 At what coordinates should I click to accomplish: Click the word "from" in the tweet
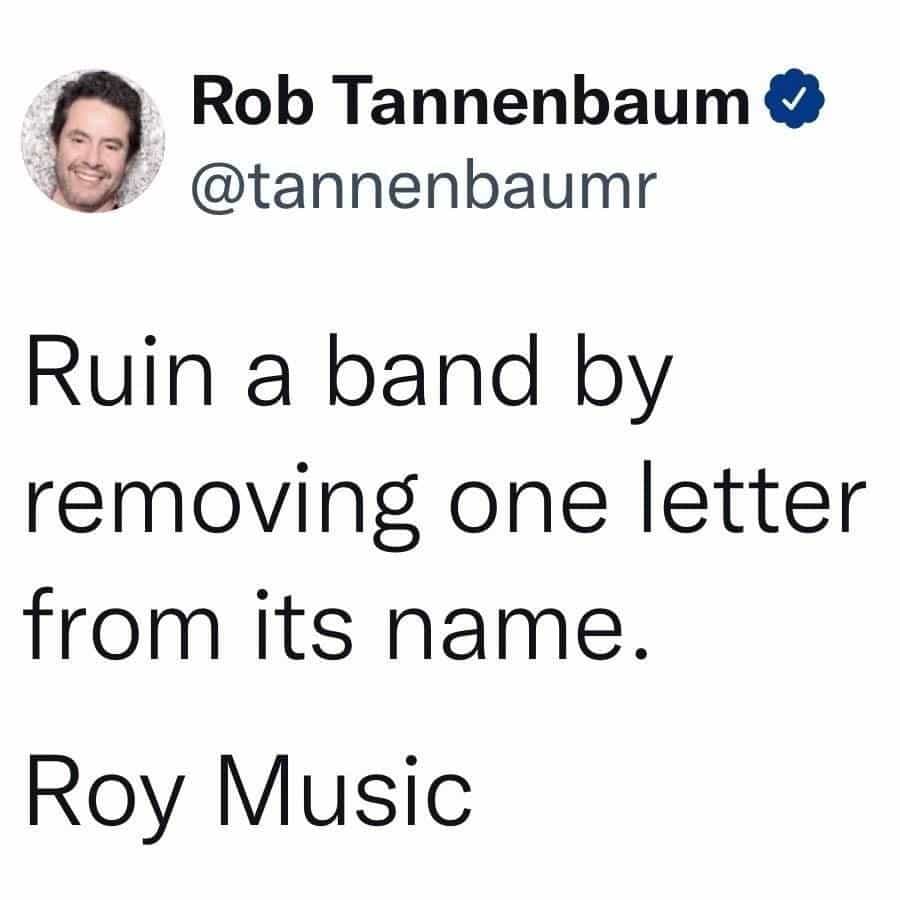[121, 623]
